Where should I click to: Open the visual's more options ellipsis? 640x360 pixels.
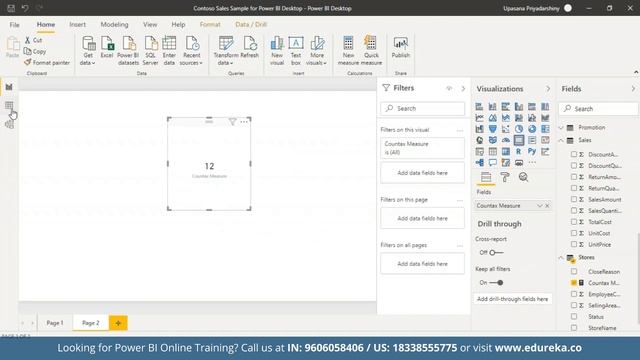tap(244, 122)
